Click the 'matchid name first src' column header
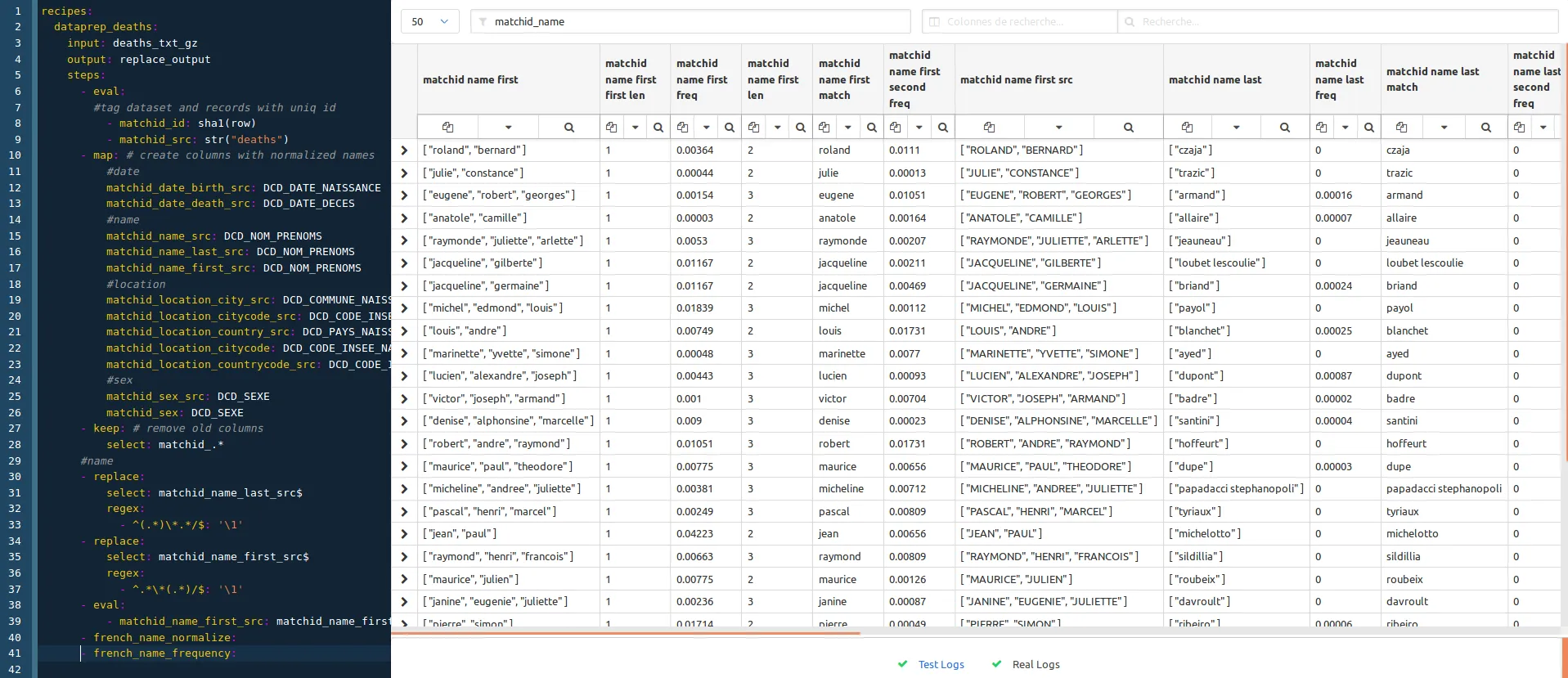1568x678 pixels. coord(1016,79)
